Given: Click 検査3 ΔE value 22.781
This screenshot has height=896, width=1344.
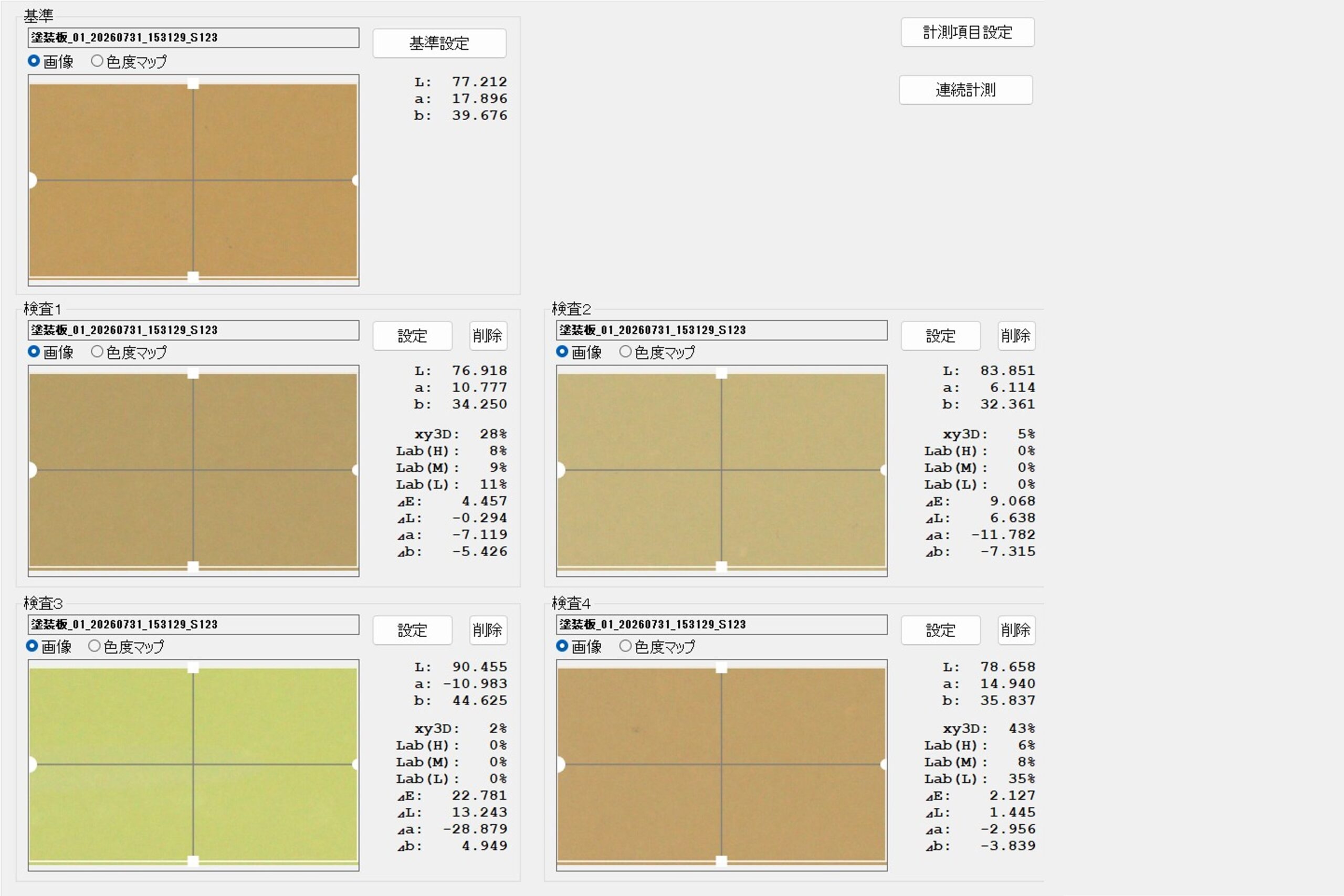Looking at the screenshot, I should pos(479,795).
